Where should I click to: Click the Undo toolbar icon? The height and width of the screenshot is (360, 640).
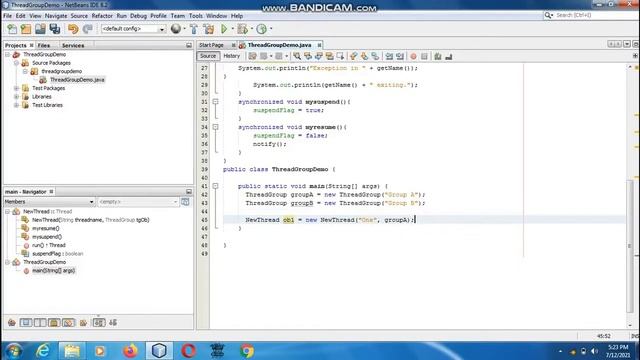click(x=73, y=29)
